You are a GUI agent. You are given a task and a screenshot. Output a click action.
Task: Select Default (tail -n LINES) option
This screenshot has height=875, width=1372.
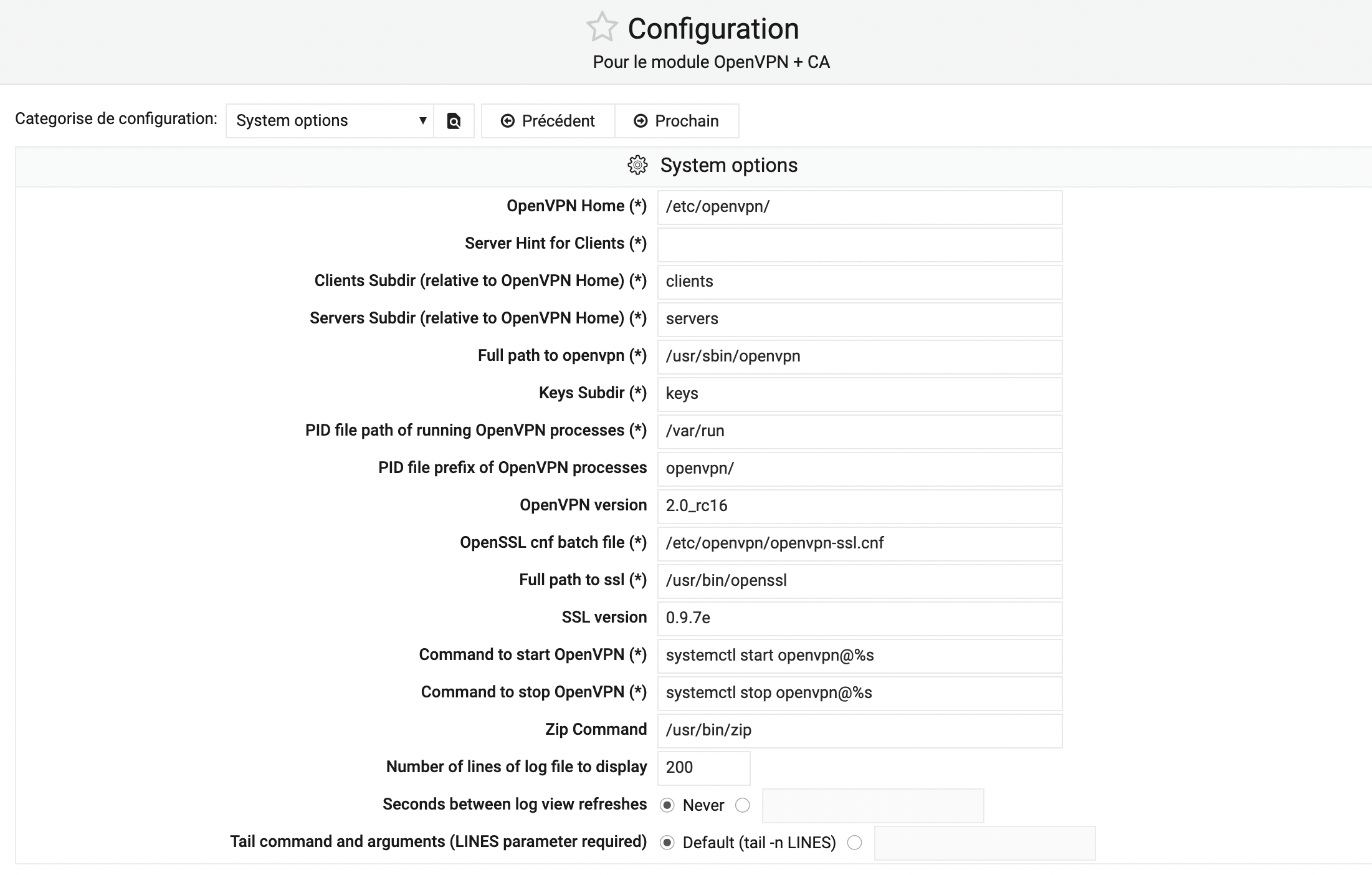(x=668, y=843)
